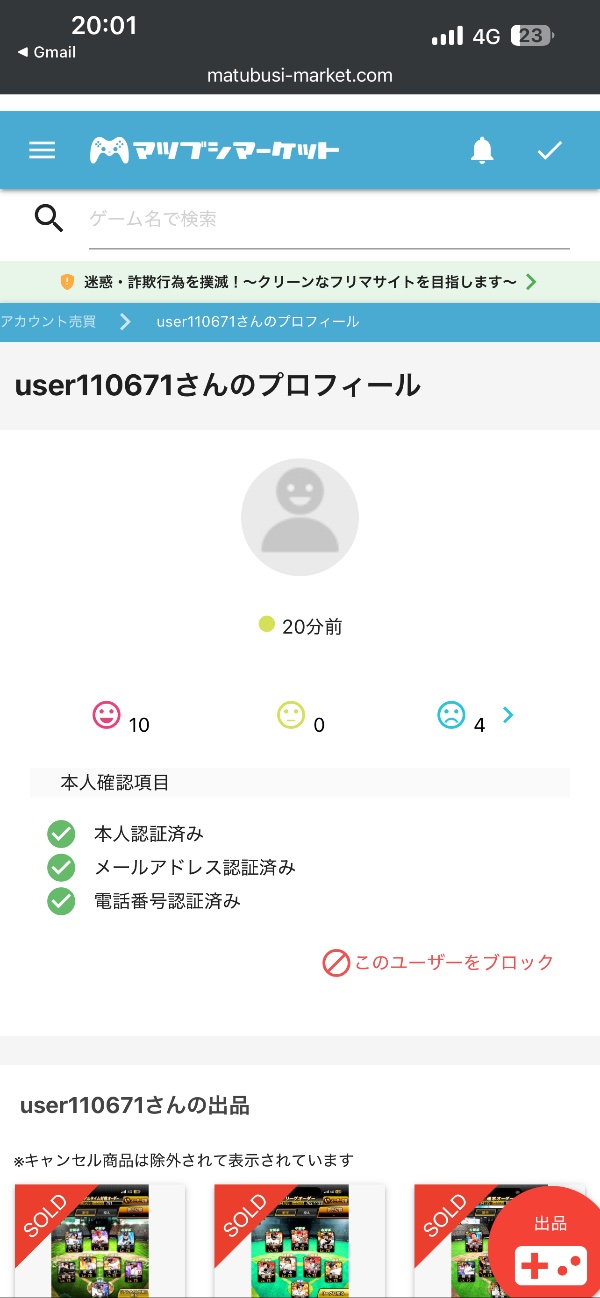The height and width of the screenshot is (1298, 600).
Task: Open the notification bell
Action: (x=482, y=150)
